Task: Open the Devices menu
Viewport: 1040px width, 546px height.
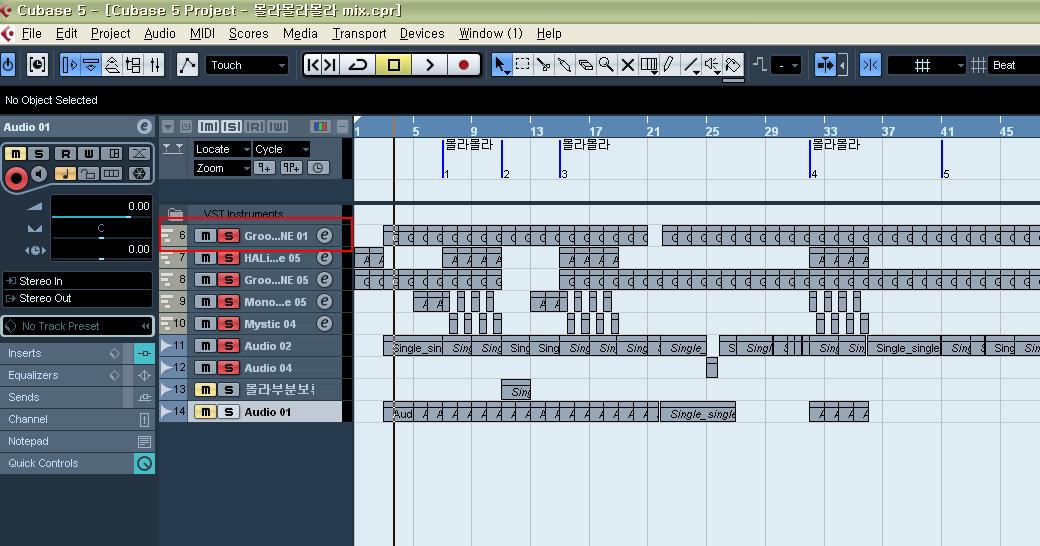Action: [x=422, y=33]
